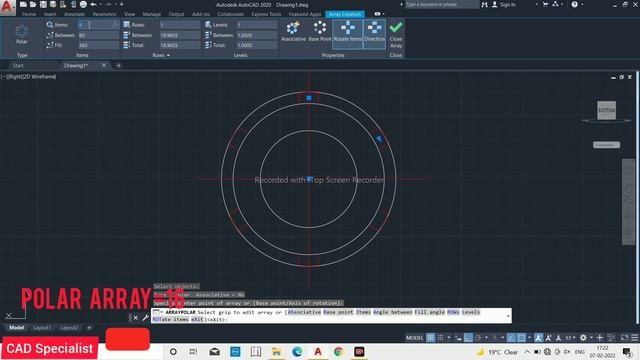Viewport: 640px width, 360px height.
Task: Add a new drawing tab with plus
Action: [x=118, y=66]
